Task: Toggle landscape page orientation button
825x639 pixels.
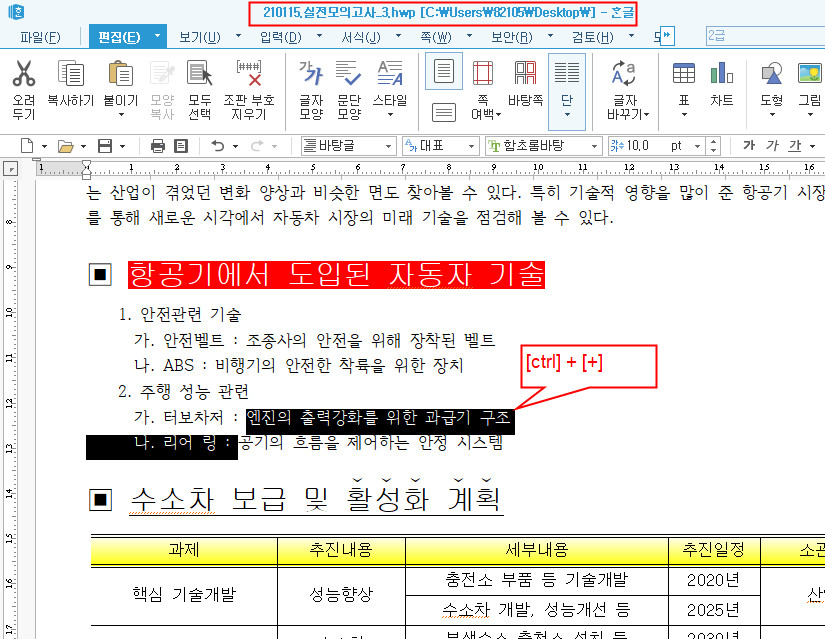Action: point(444,111)
